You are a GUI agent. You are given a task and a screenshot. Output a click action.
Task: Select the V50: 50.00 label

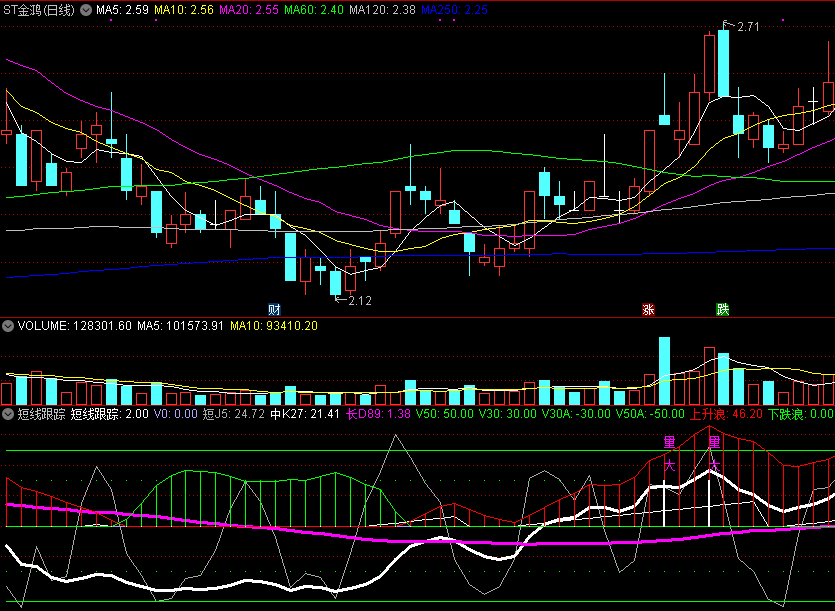click(x=445, y=413)
